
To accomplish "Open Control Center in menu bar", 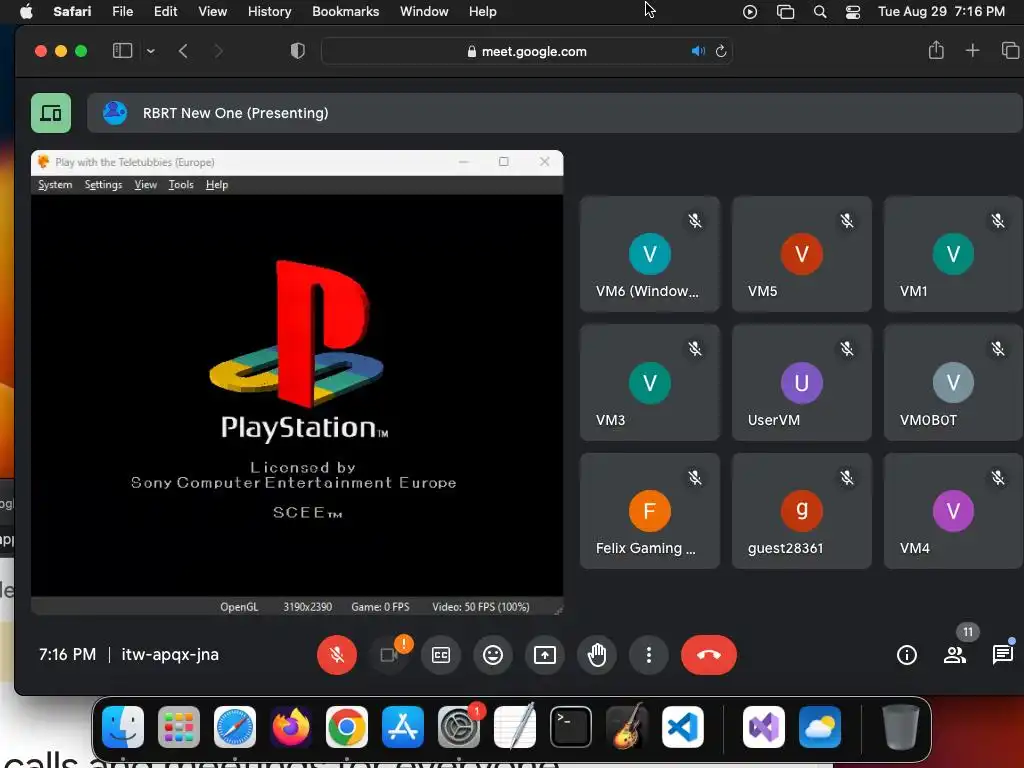I will (x=852, y=11).
